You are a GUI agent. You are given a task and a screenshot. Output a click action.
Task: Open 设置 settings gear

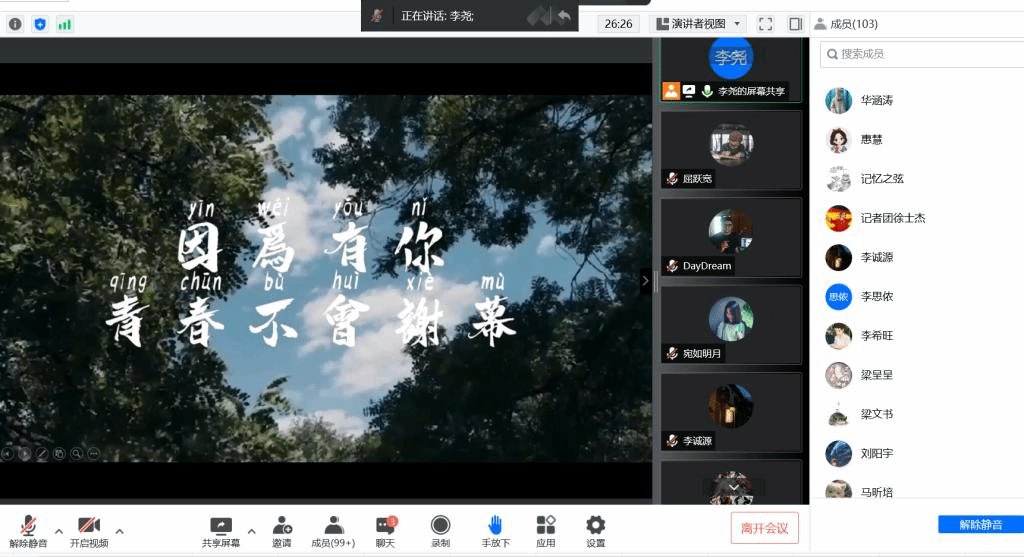pos(595,530)
